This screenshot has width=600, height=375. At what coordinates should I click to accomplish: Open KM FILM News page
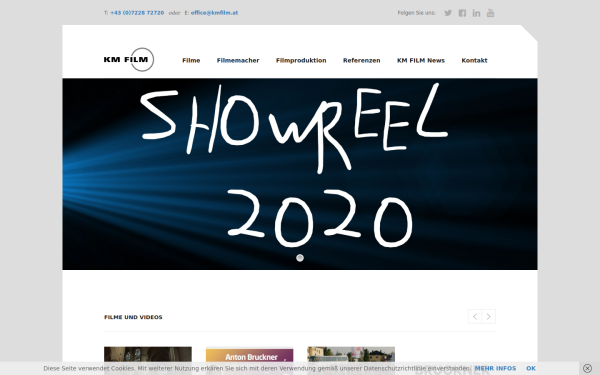click(421, 60)
